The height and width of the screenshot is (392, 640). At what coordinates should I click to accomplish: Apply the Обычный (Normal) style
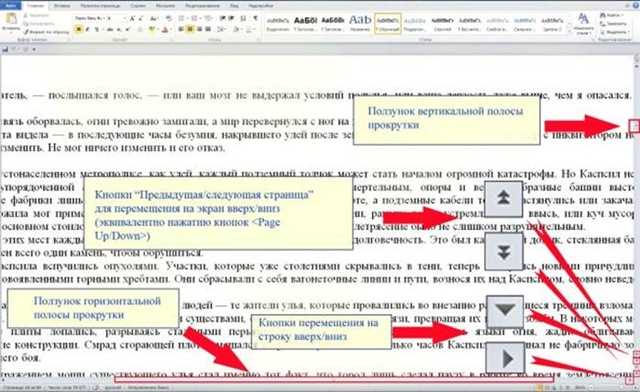point(388,24)
